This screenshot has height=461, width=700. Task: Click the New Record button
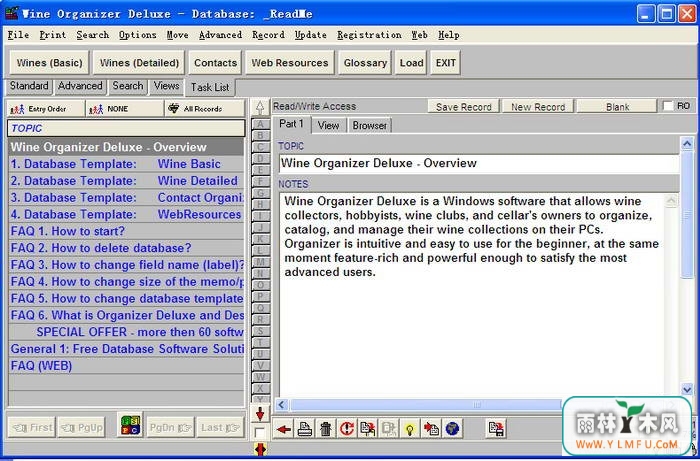click(x=538, y=107)
